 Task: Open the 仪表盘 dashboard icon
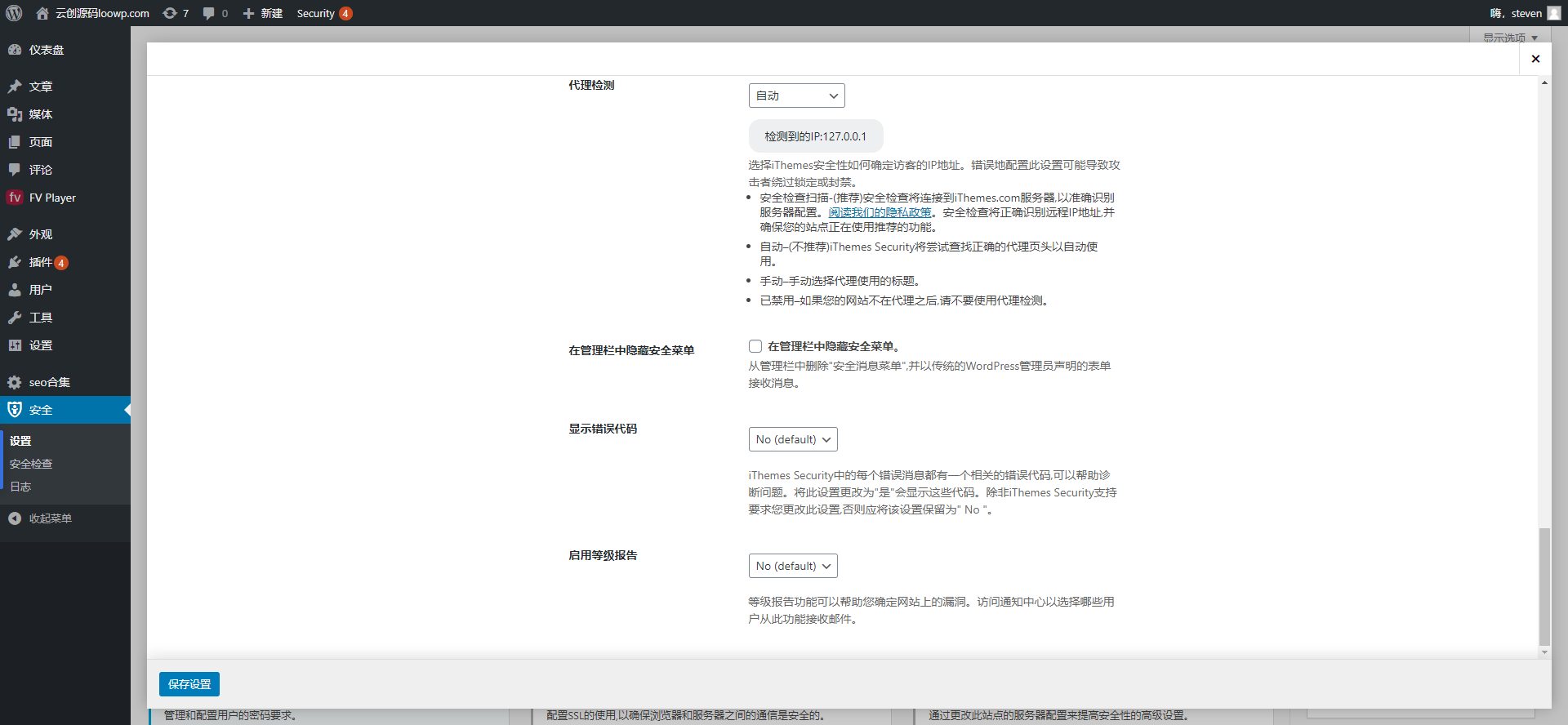15,50
